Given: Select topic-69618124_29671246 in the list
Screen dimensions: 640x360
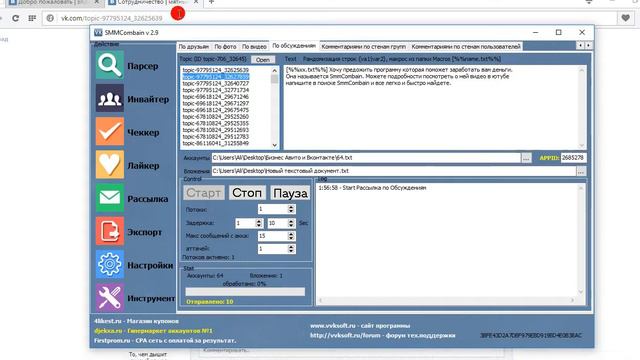Looking at the screenshot, I should tap(216, 97).
